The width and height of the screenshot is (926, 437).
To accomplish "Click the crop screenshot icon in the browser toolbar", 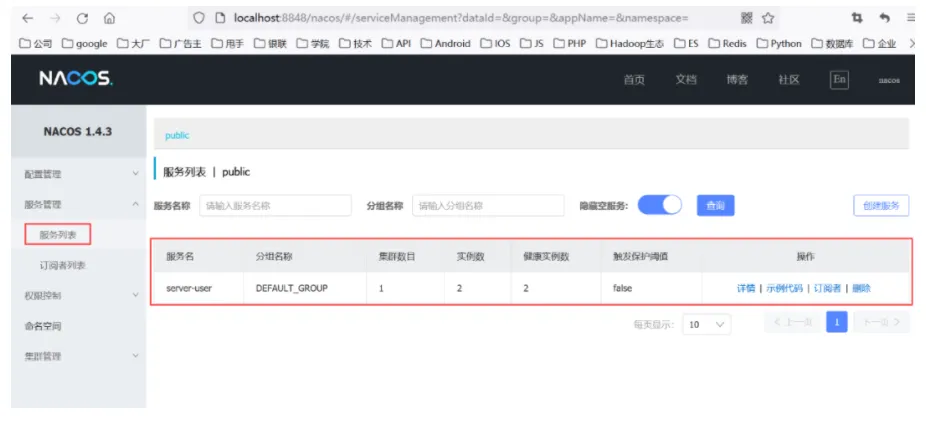I will point(856,18).
